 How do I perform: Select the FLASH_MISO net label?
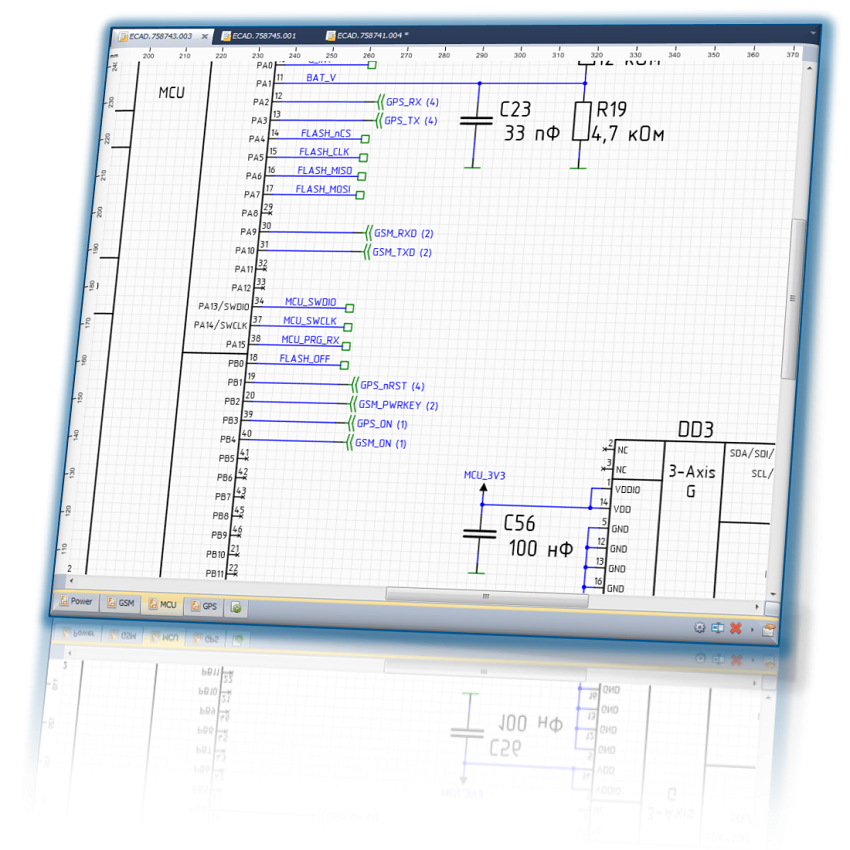325,170
